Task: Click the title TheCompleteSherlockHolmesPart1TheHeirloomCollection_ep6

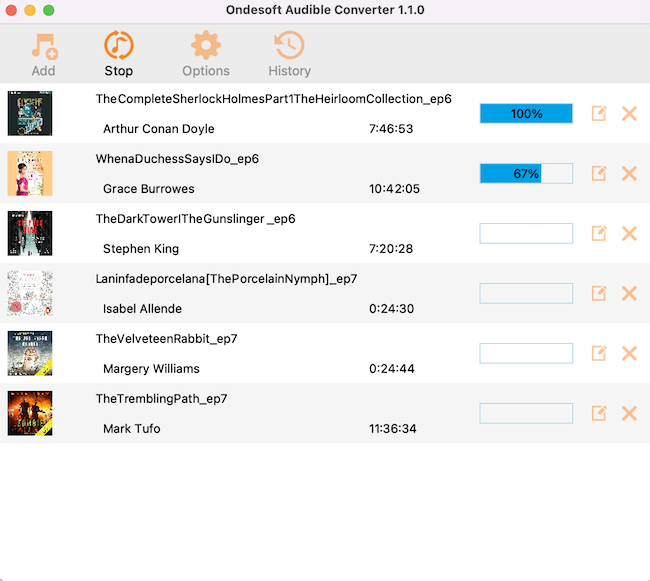Action: coord(274,99)
